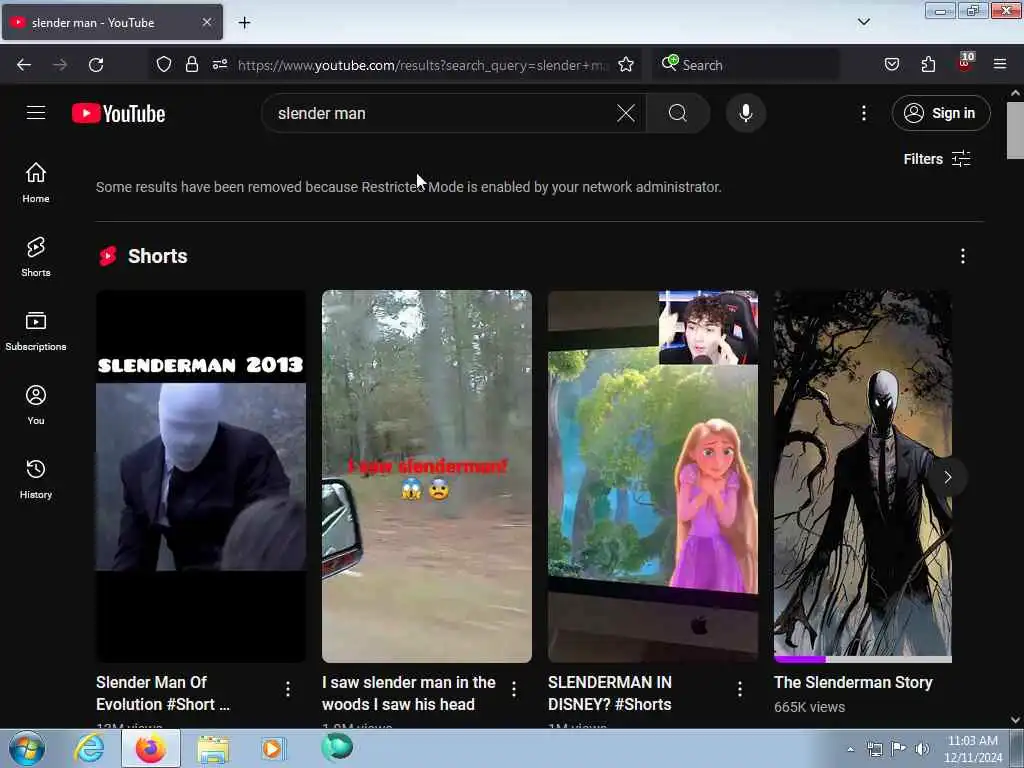Bookmark this page with the star icon
The height and width of the screenshot is (768, 1024).
[x=626, y=65]
